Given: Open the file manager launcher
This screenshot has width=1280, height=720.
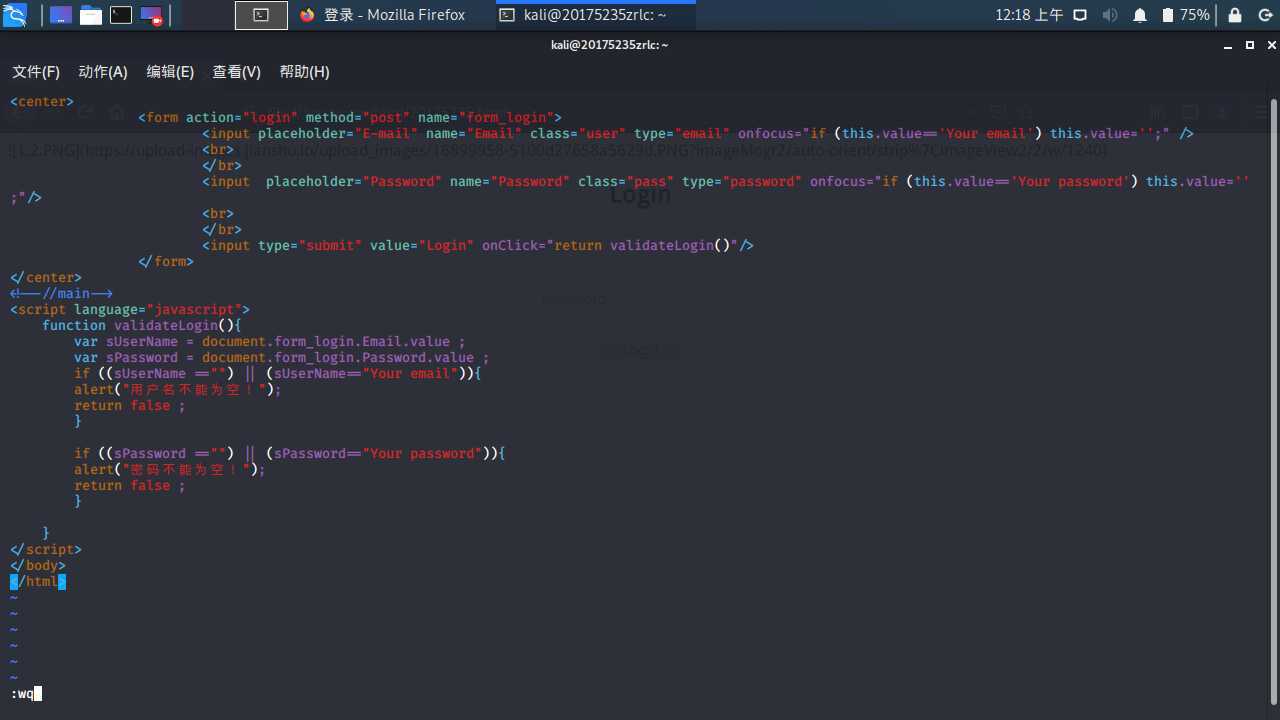Looking at the screenshot, I should 91,15.
